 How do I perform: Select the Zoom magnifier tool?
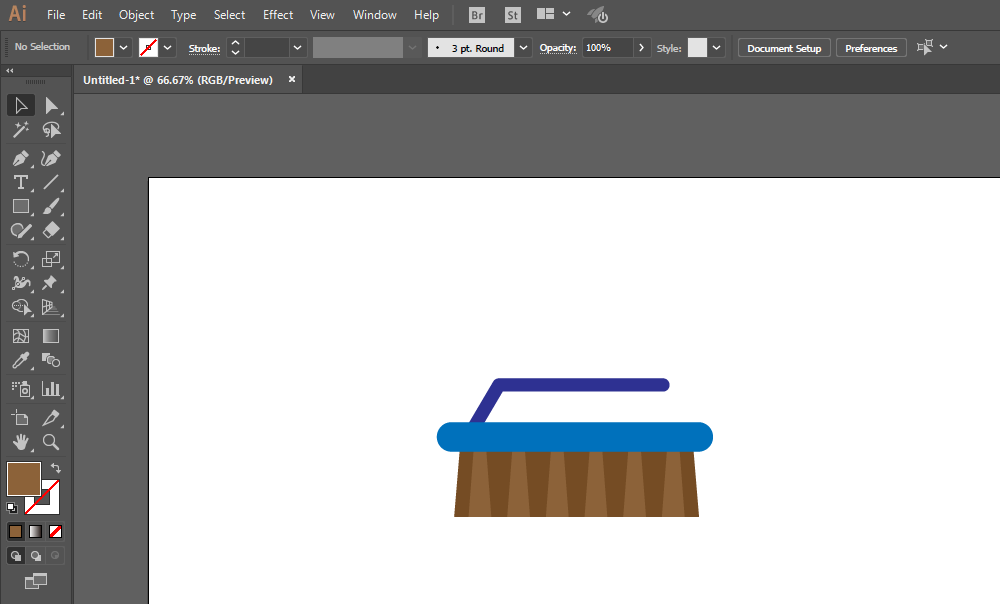[51, 442]
